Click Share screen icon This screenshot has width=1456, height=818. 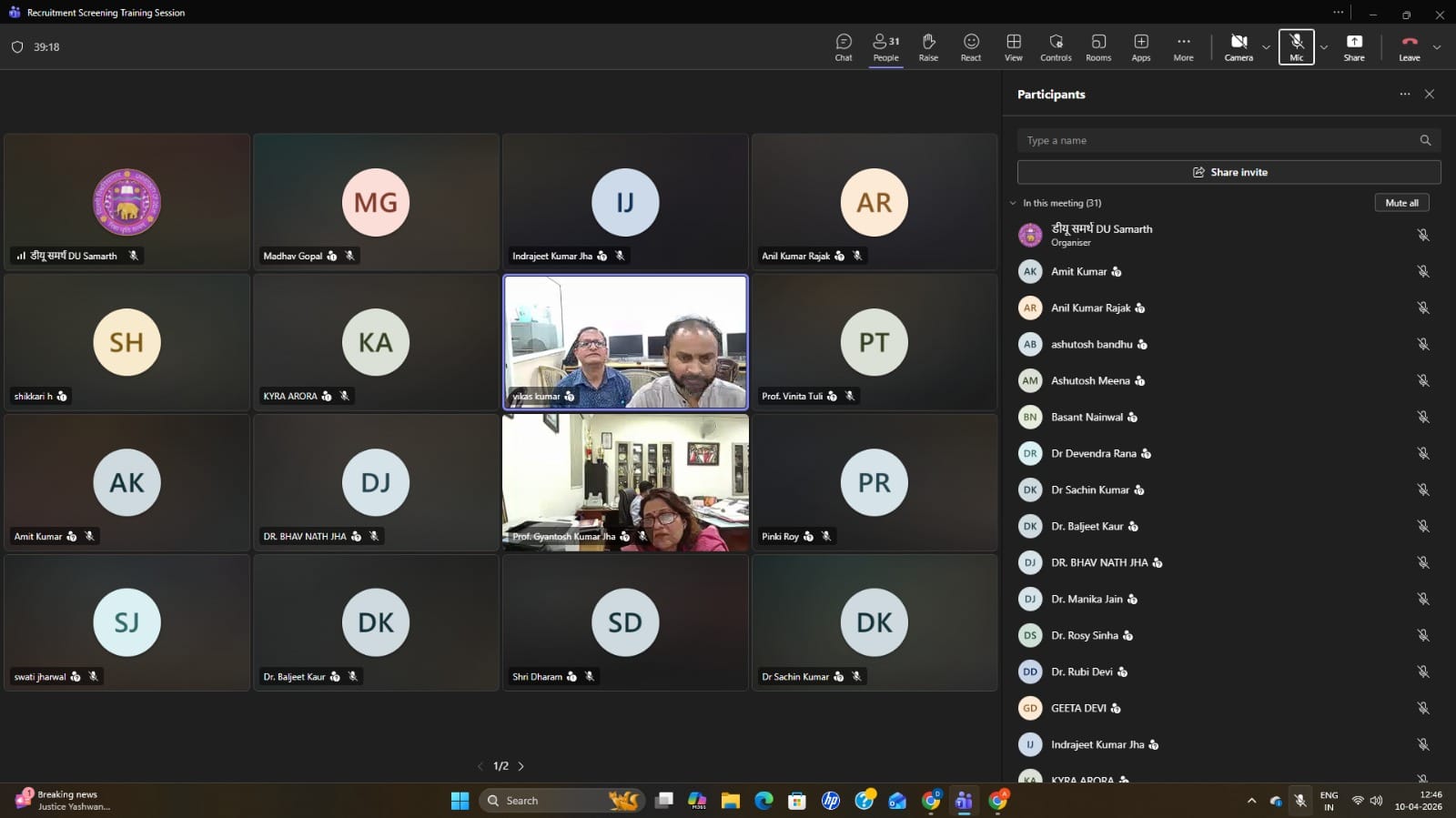[x=1354, y=47]
